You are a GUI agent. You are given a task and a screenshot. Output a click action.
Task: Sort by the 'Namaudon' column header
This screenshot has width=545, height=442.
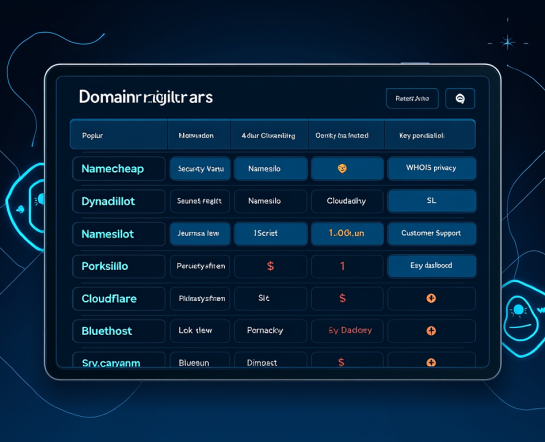199,135
